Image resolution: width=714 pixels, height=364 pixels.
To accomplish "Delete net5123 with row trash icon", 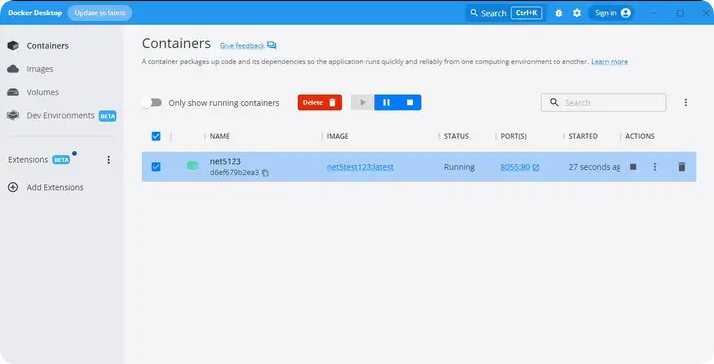I will coord(682,167).
